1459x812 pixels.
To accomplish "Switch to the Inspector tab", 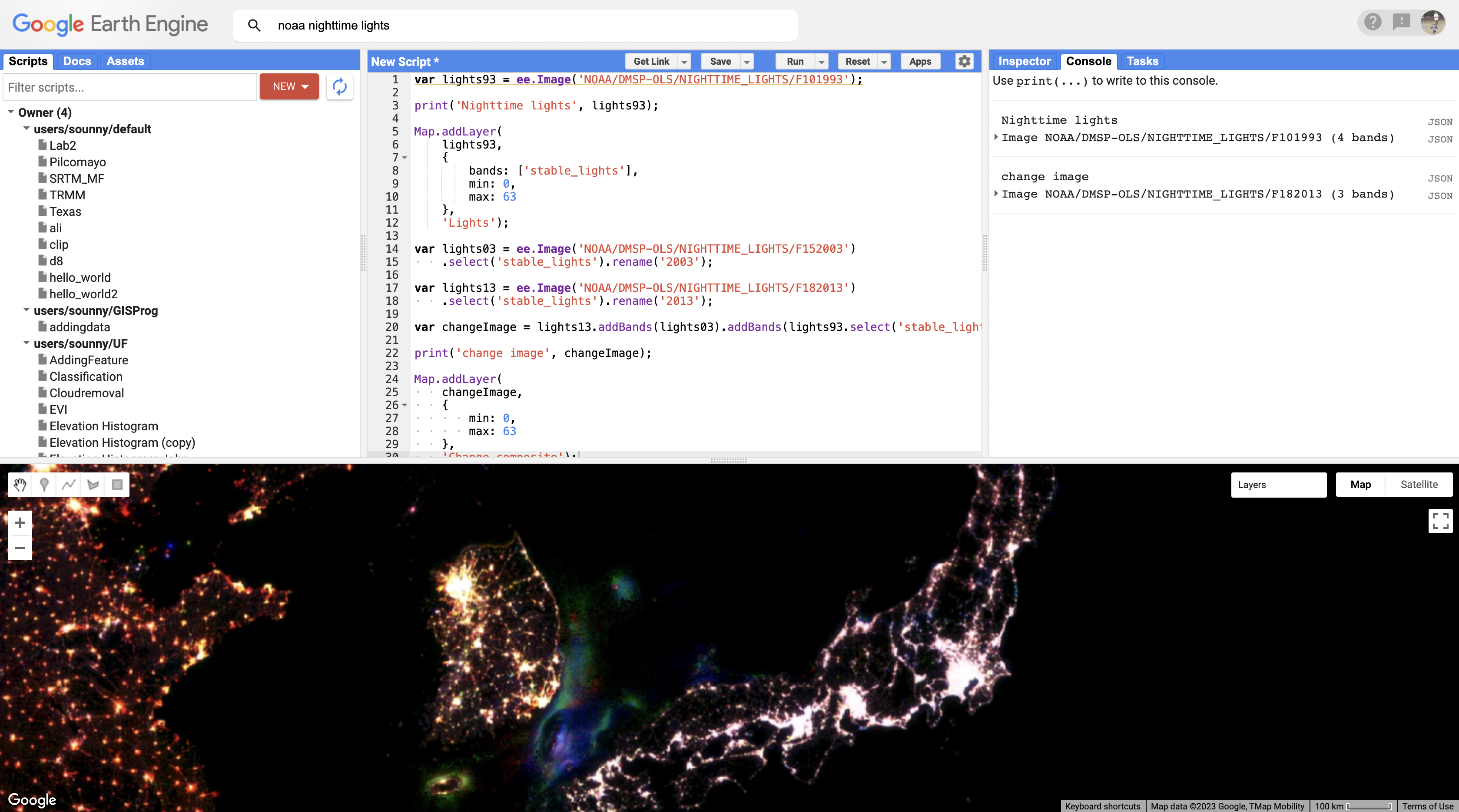I will click(x=1024, y=61).
